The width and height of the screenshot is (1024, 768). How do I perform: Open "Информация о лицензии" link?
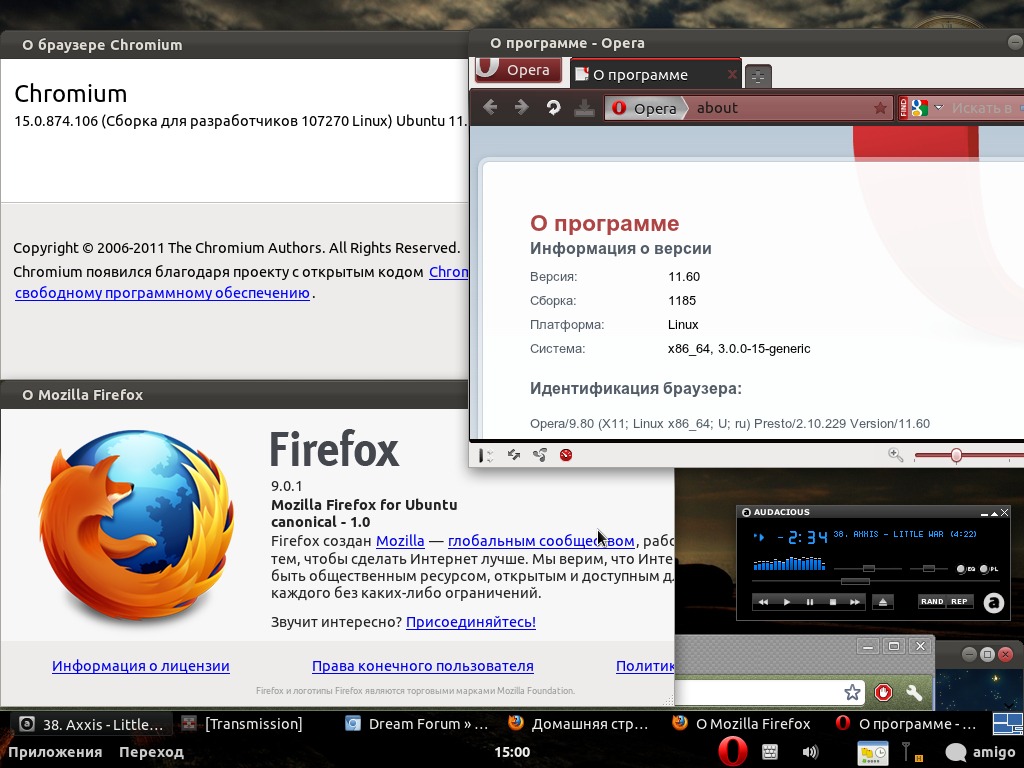tap(140, 665)
